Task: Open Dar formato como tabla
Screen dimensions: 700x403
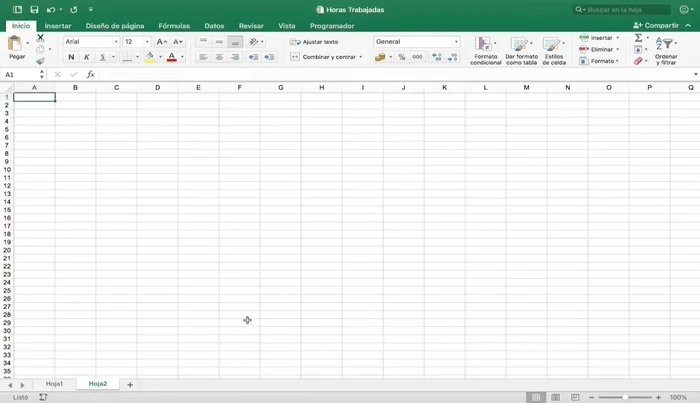Action: [x=521, y=50]
